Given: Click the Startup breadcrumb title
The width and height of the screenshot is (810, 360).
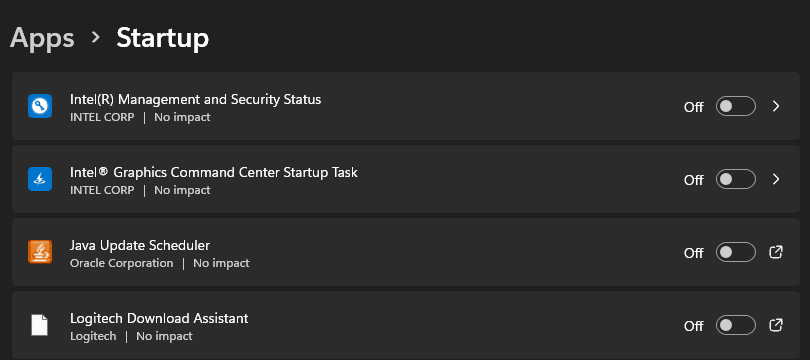Looking at the screenshot, I should coord(163,38).
